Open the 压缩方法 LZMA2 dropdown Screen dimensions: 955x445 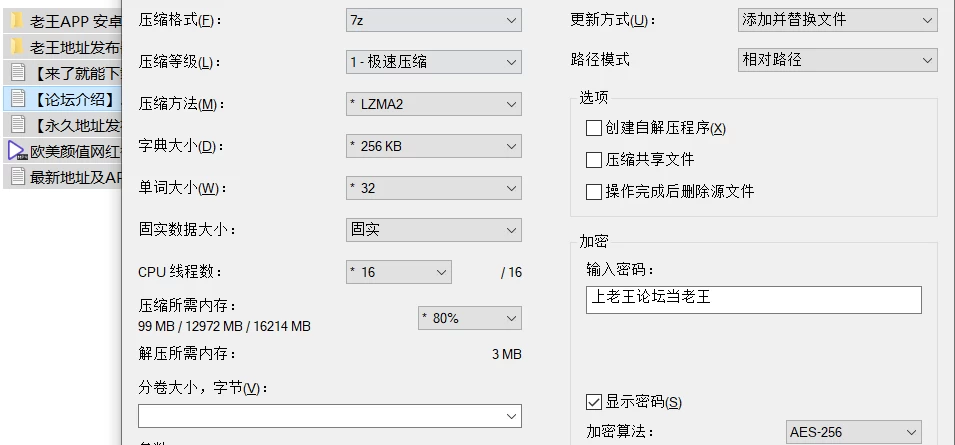click(x=434, y=104)
